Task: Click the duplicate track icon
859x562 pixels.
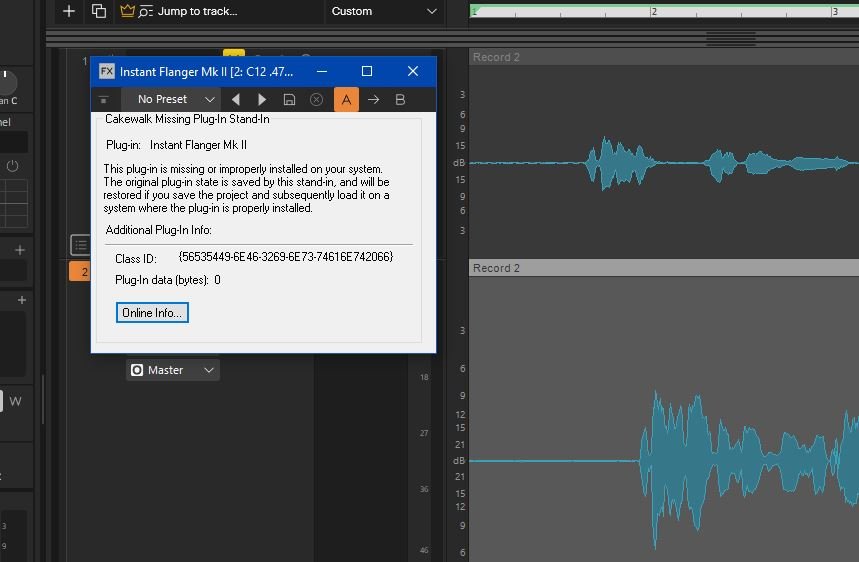Action: 98,11
